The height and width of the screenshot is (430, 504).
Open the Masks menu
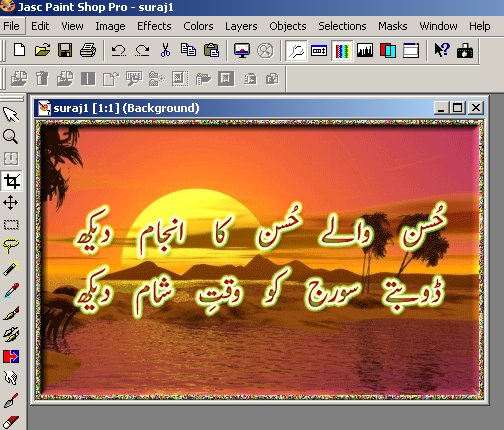(392, 26)
